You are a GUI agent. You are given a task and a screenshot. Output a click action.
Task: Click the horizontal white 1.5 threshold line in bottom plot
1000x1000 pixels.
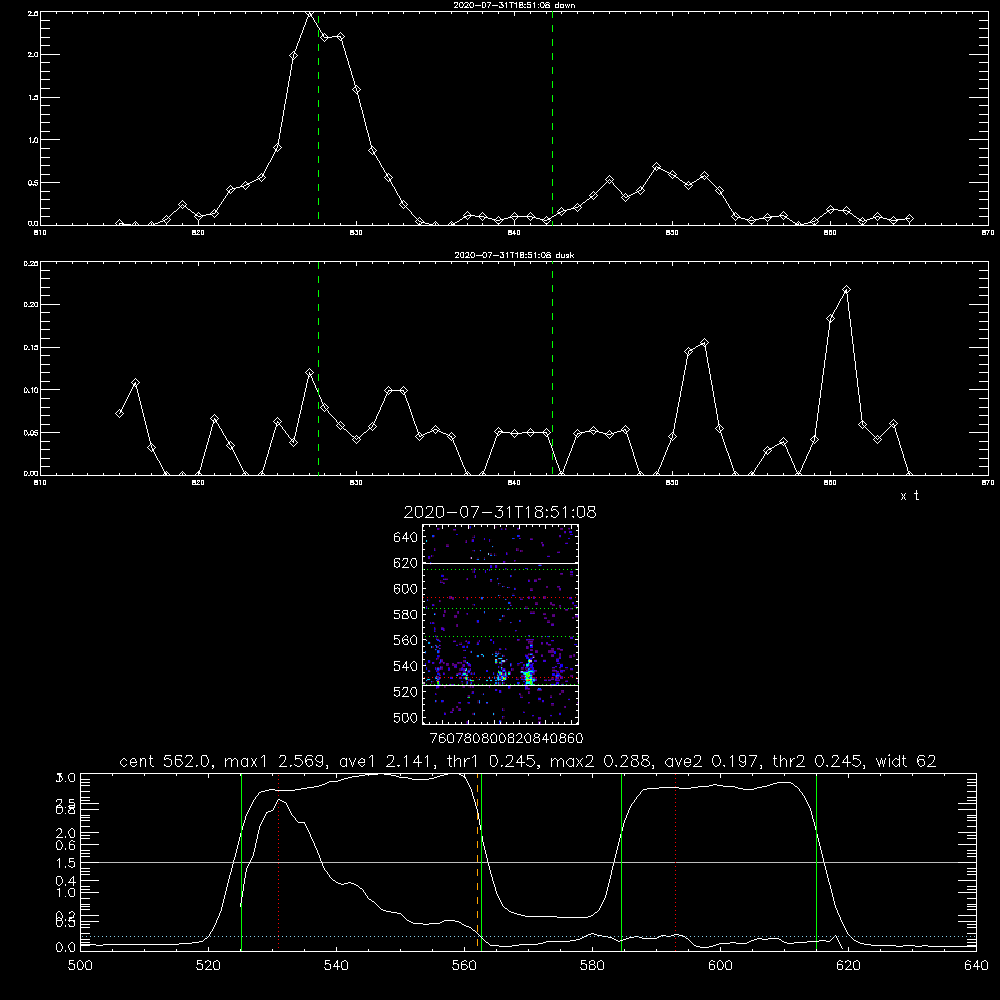point(528,862)
